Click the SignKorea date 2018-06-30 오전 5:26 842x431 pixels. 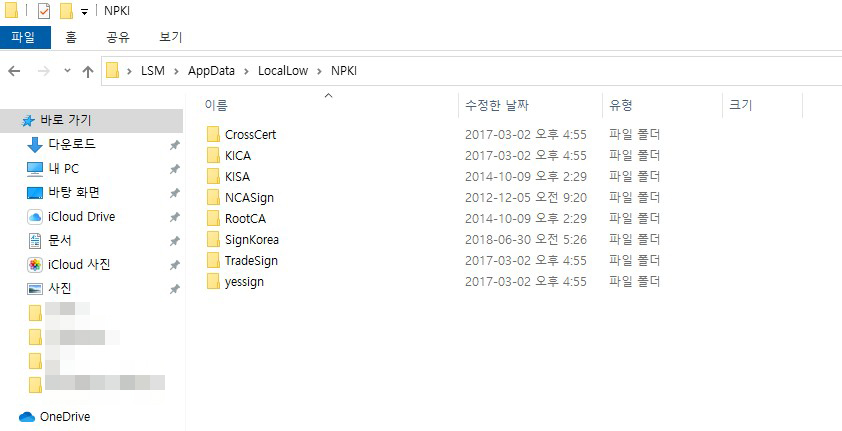[x=526, y=239]
